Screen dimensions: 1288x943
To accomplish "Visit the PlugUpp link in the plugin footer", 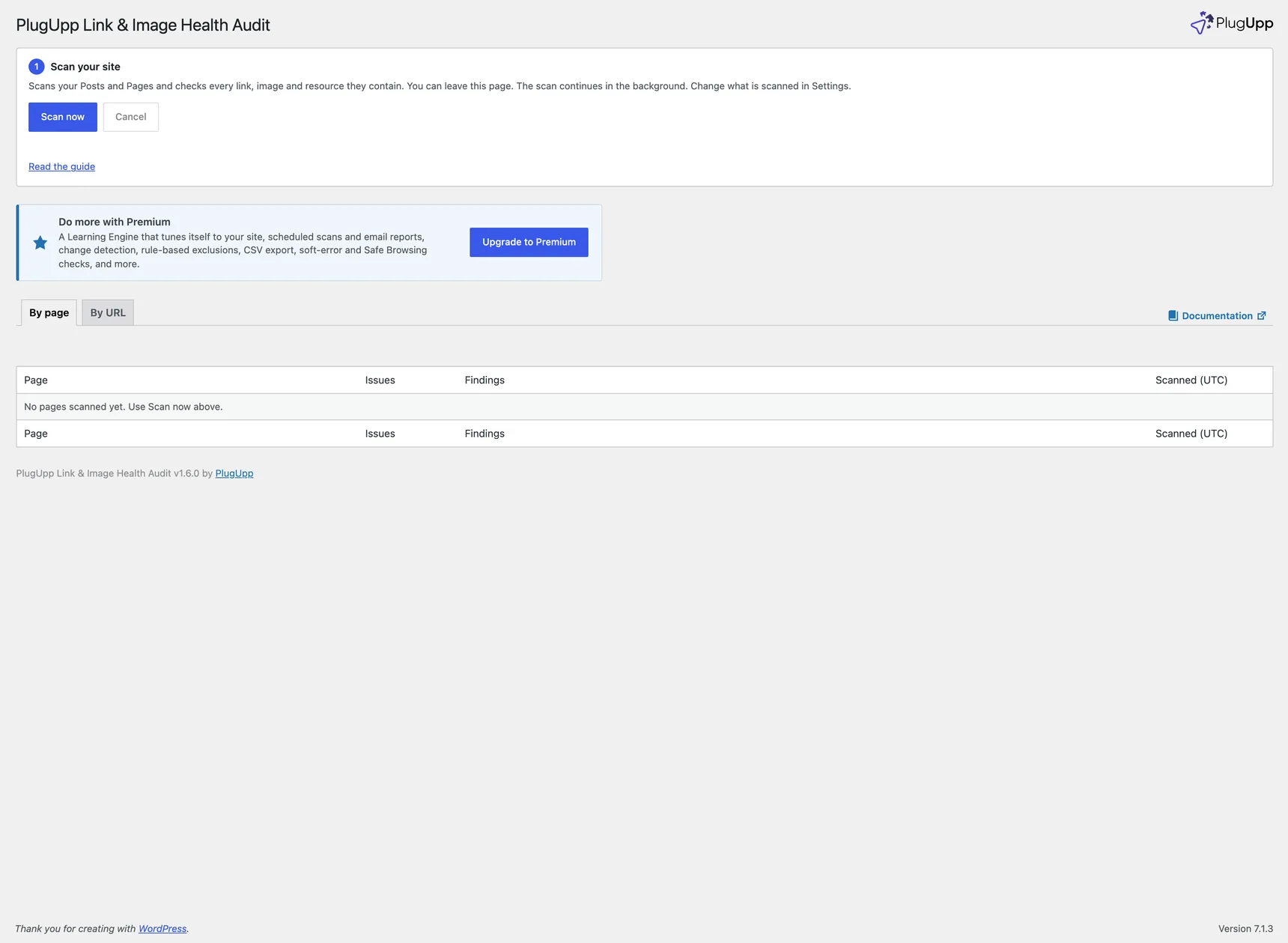I will pyautogui.click(x=234, y=473).
